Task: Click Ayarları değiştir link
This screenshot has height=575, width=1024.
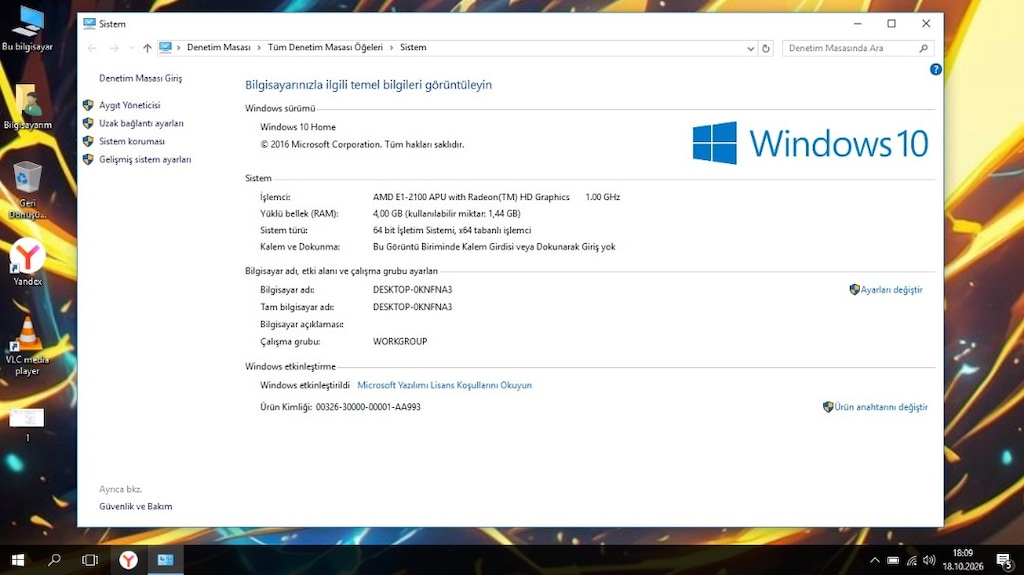Action: [891, 289]
